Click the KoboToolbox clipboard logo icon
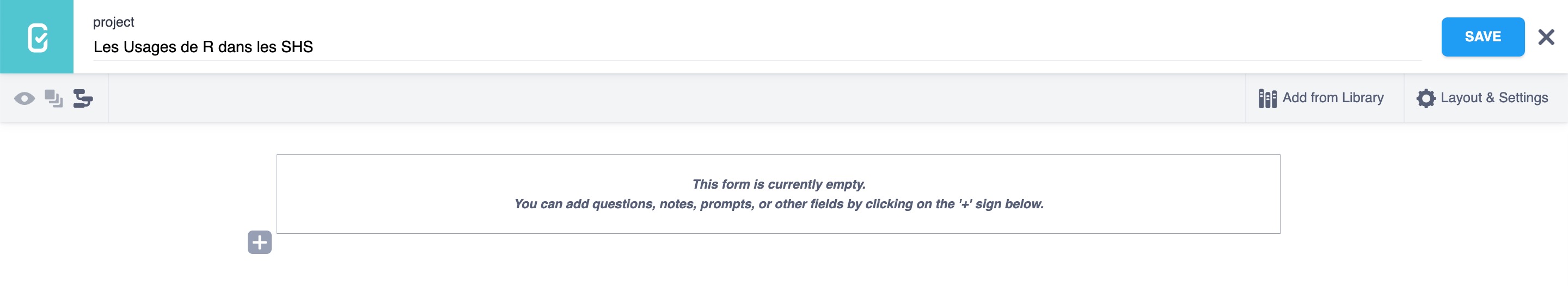The height and width of the screenshot is (286, 1568). [x=37, y=37]
